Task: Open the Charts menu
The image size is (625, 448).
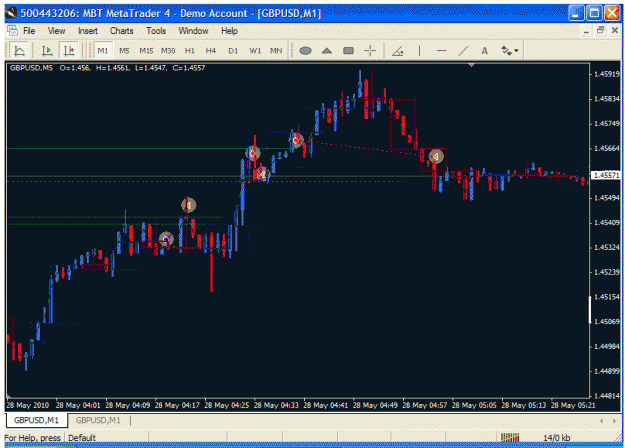Action: tap(122, 31)
